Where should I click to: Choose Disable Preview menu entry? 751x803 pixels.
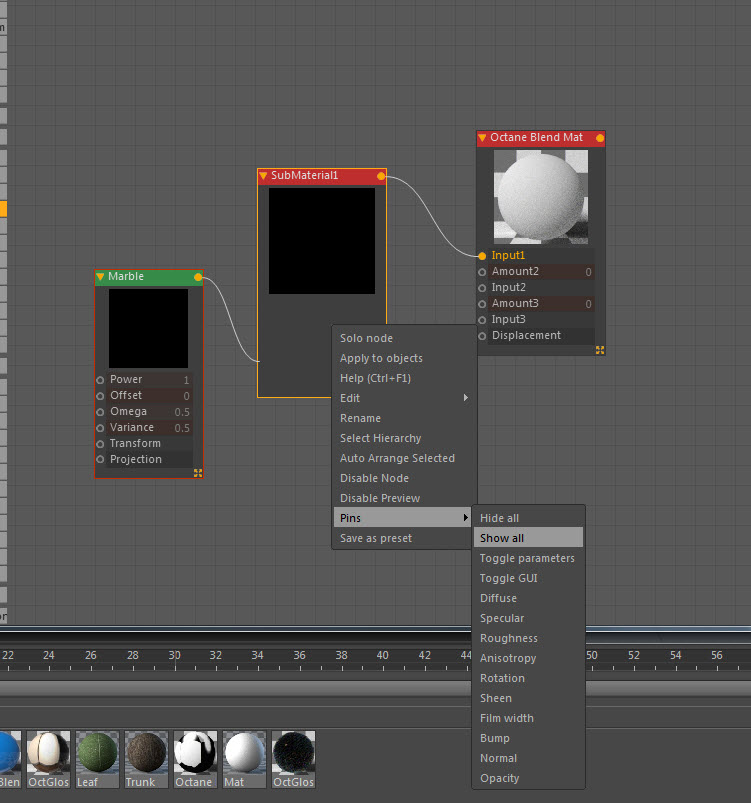402,498
